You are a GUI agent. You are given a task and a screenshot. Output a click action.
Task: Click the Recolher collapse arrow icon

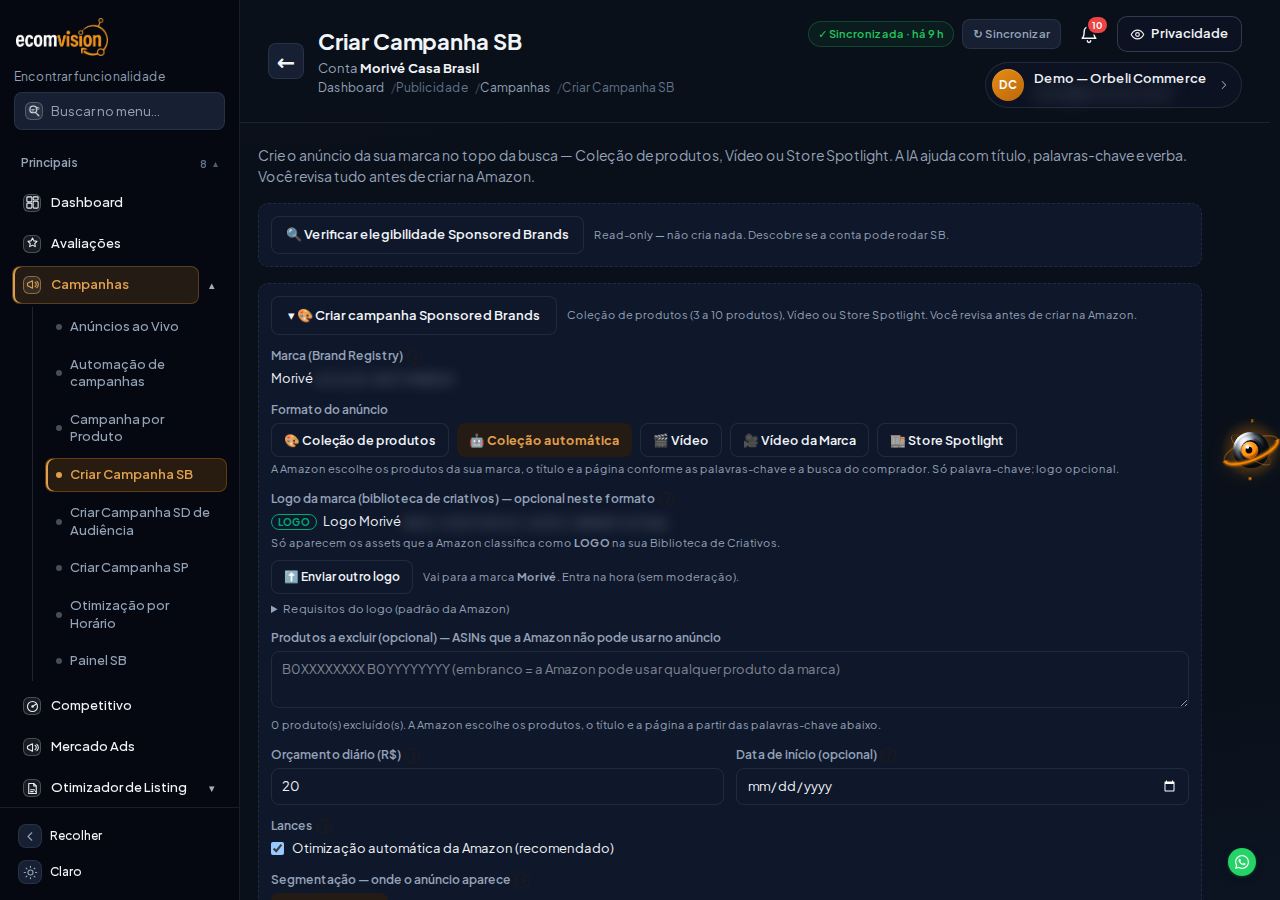click(30, 836)
